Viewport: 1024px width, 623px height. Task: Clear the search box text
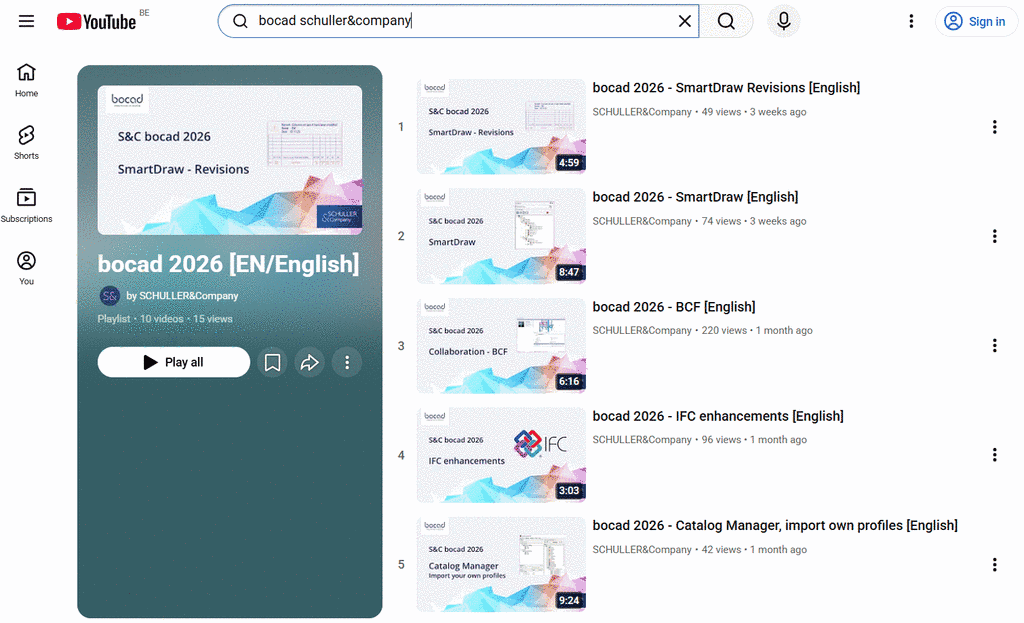pos(684,21)
